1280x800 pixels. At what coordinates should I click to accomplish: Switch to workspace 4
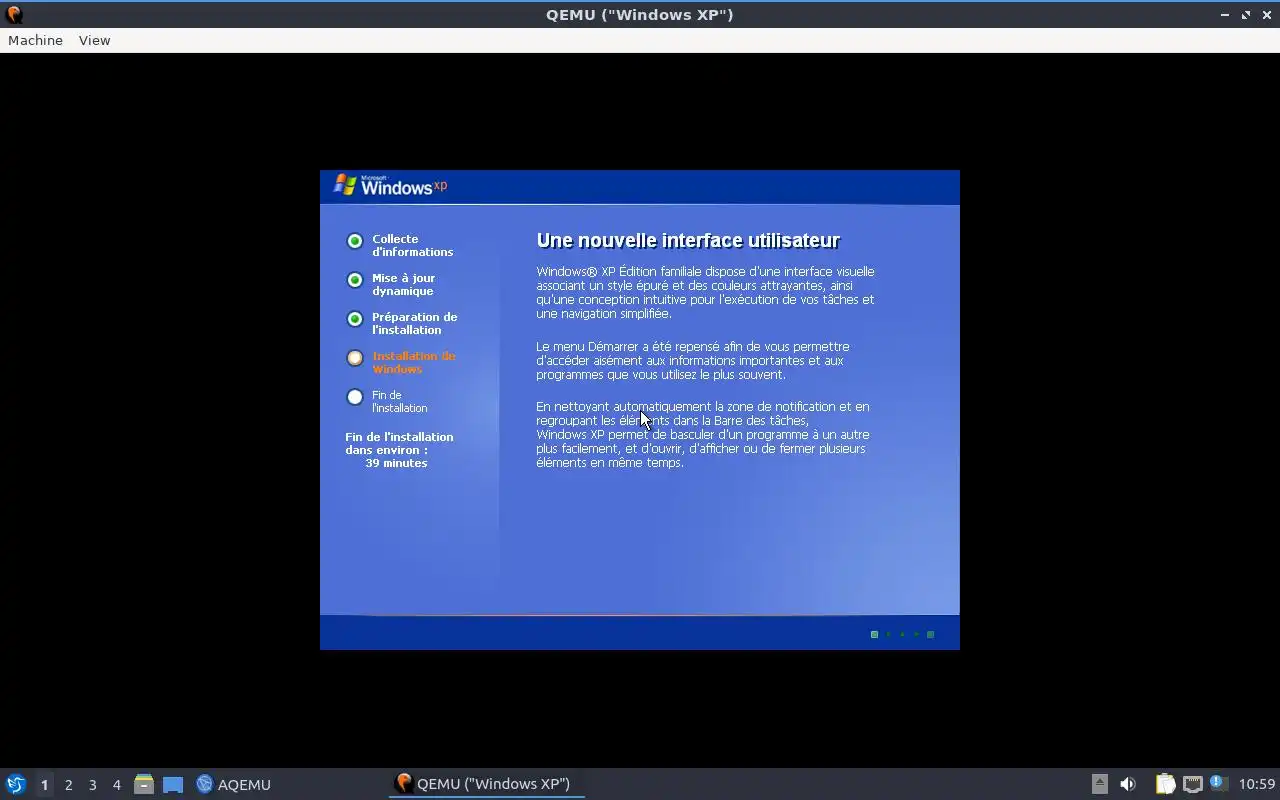[116, 784]
